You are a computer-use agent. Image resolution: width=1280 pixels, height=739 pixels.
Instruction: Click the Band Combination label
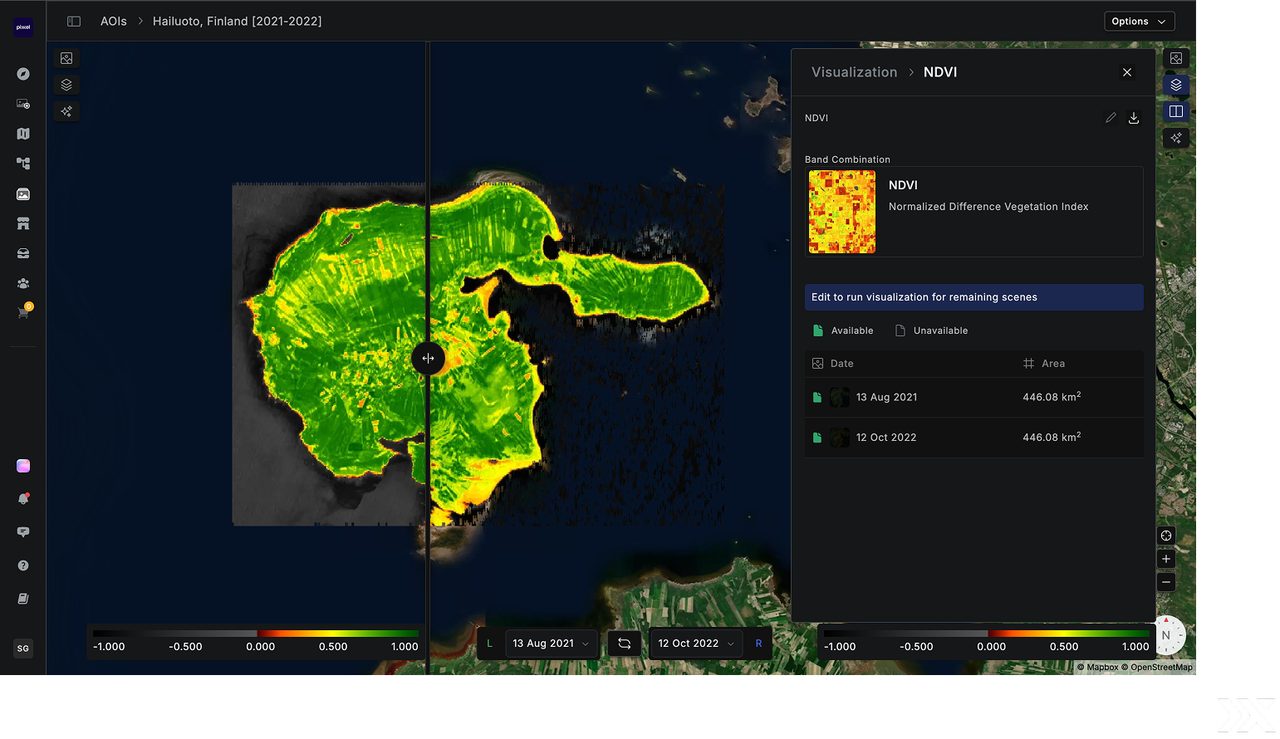pos(847,160)
